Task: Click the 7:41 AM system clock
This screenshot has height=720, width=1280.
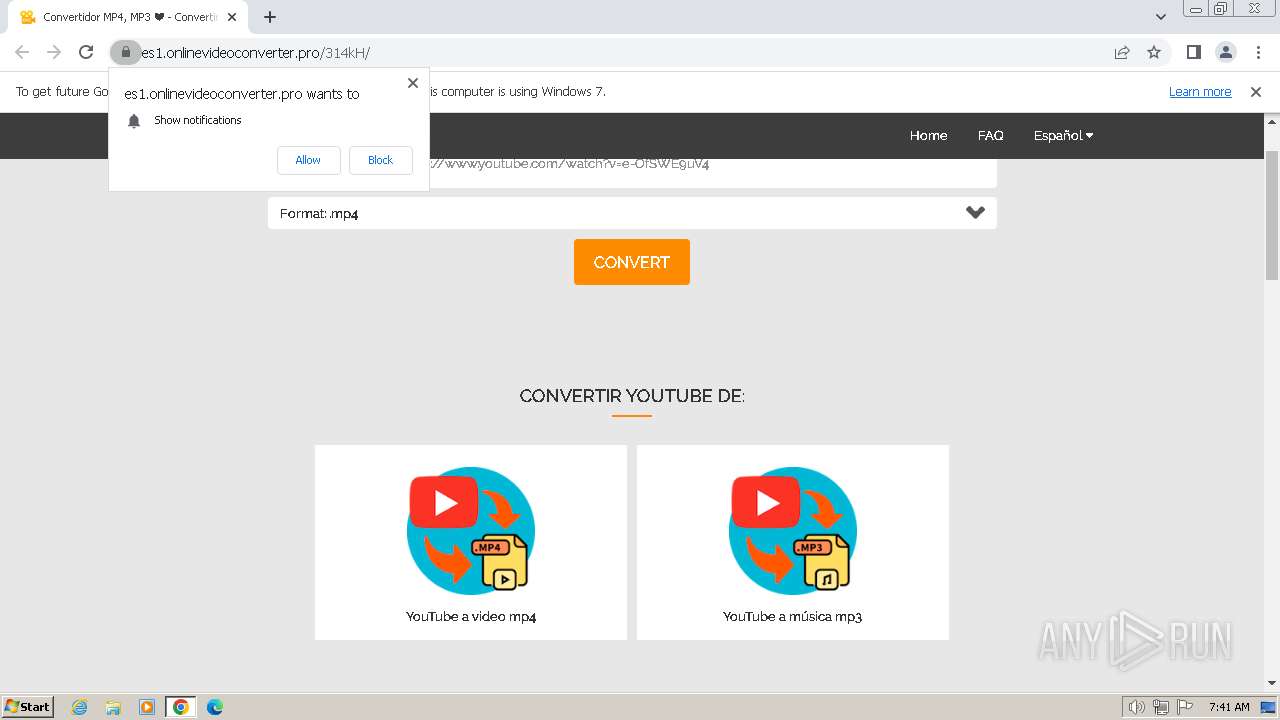Action: point(1229,707)
